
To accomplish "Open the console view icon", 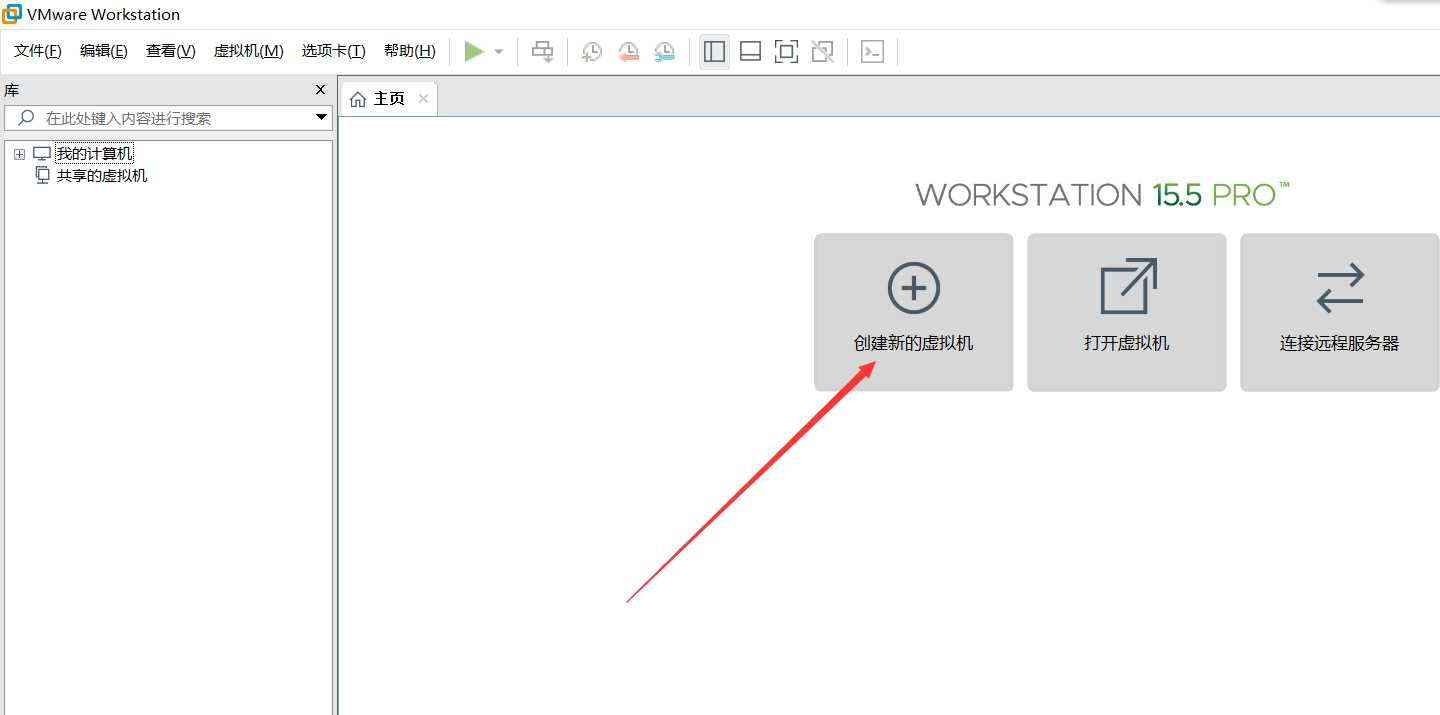I will (x=872, y=52).
